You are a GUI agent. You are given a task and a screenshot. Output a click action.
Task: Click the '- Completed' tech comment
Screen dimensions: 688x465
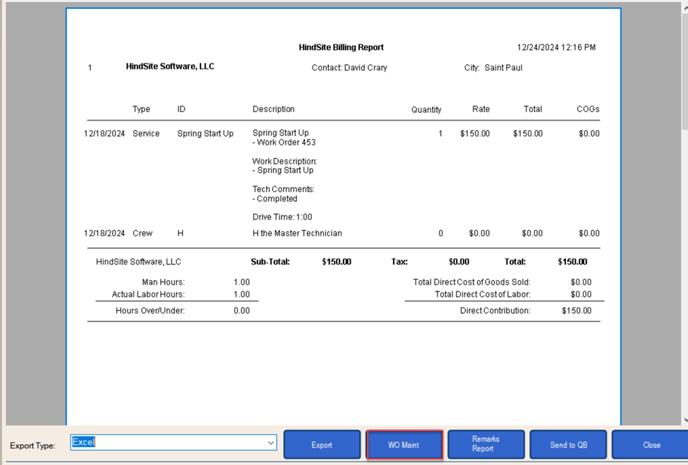tap(275, 199)
